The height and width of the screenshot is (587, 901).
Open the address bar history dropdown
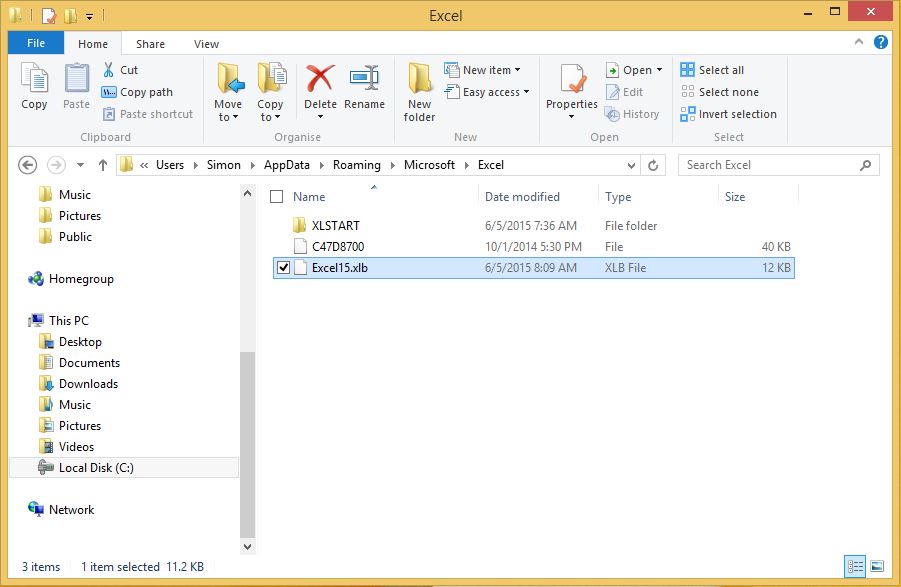[x=632, y=165]
